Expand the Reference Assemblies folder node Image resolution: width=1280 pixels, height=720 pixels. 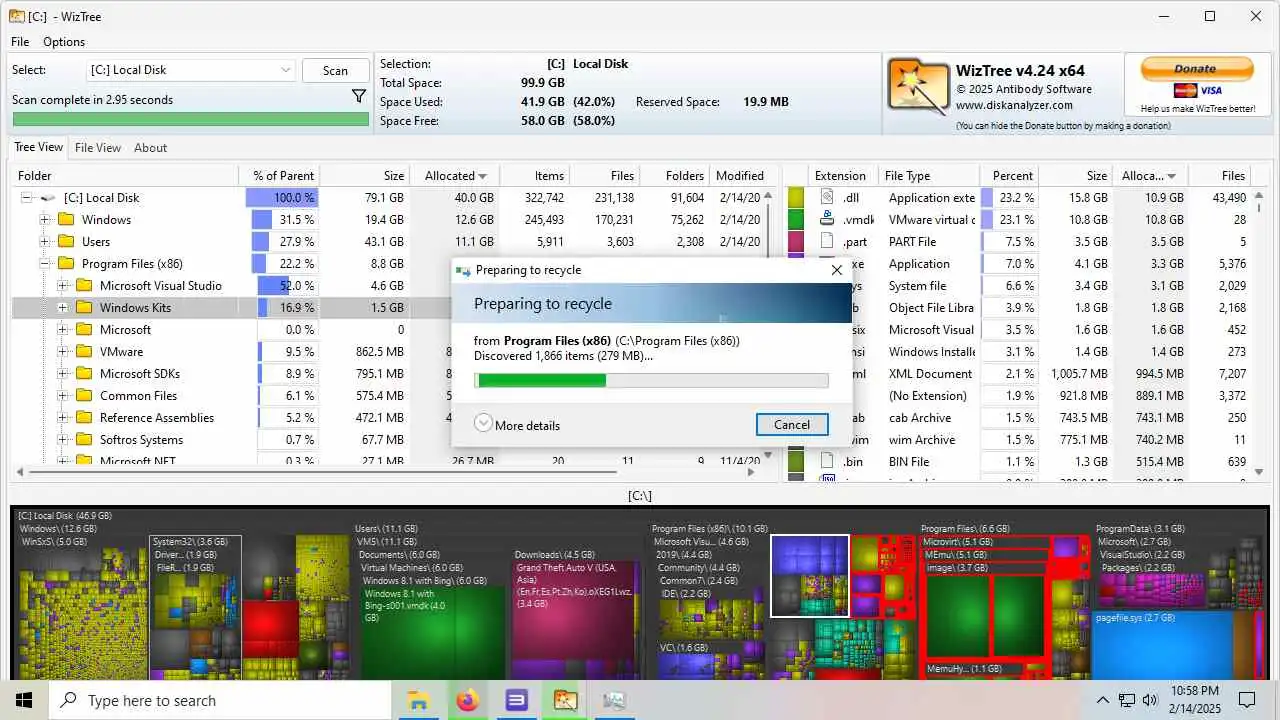(63, 418)
